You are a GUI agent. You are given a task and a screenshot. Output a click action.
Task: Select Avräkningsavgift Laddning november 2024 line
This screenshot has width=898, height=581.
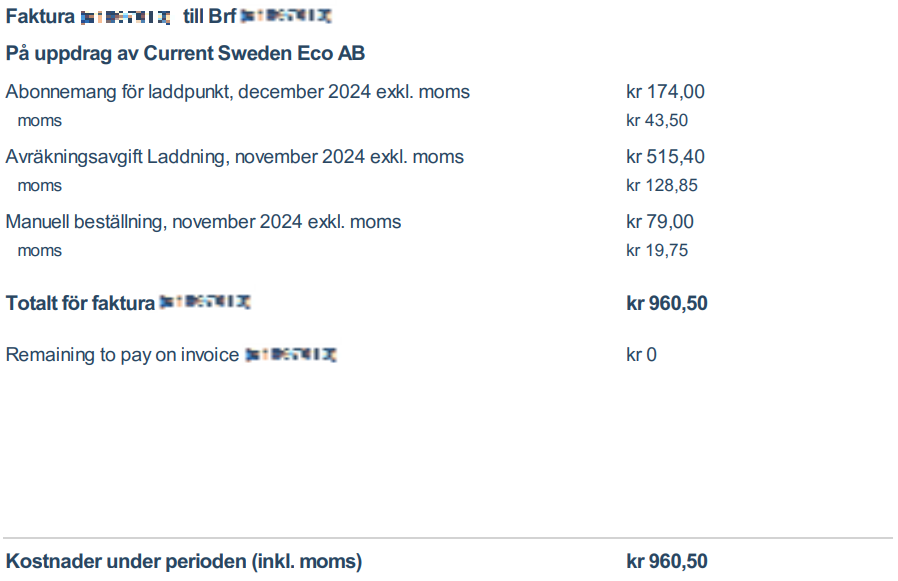click(235, 157)
